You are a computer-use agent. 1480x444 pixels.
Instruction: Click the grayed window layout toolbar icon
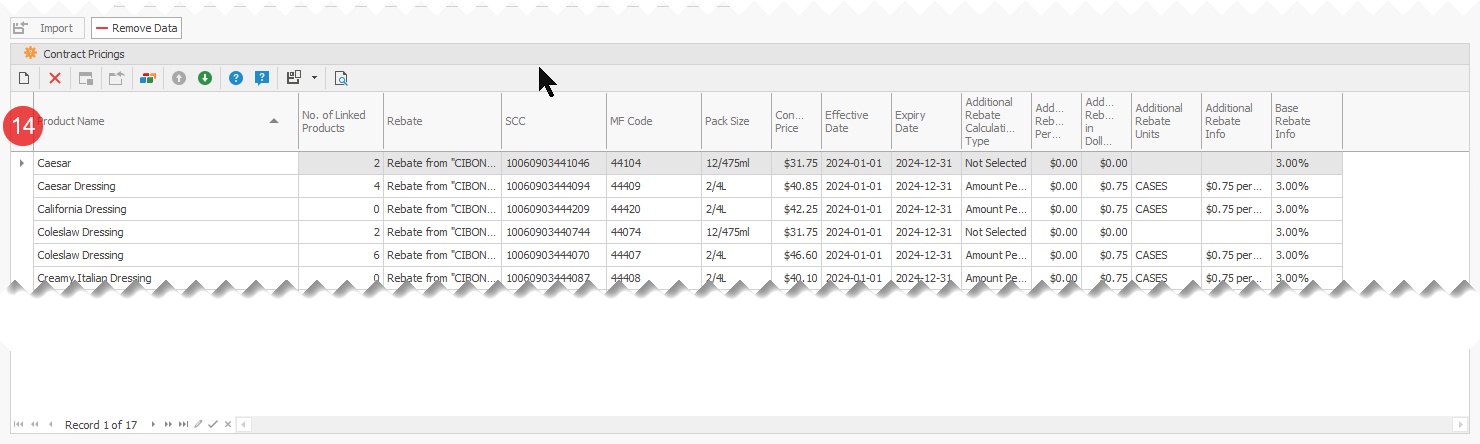[86, 78]
